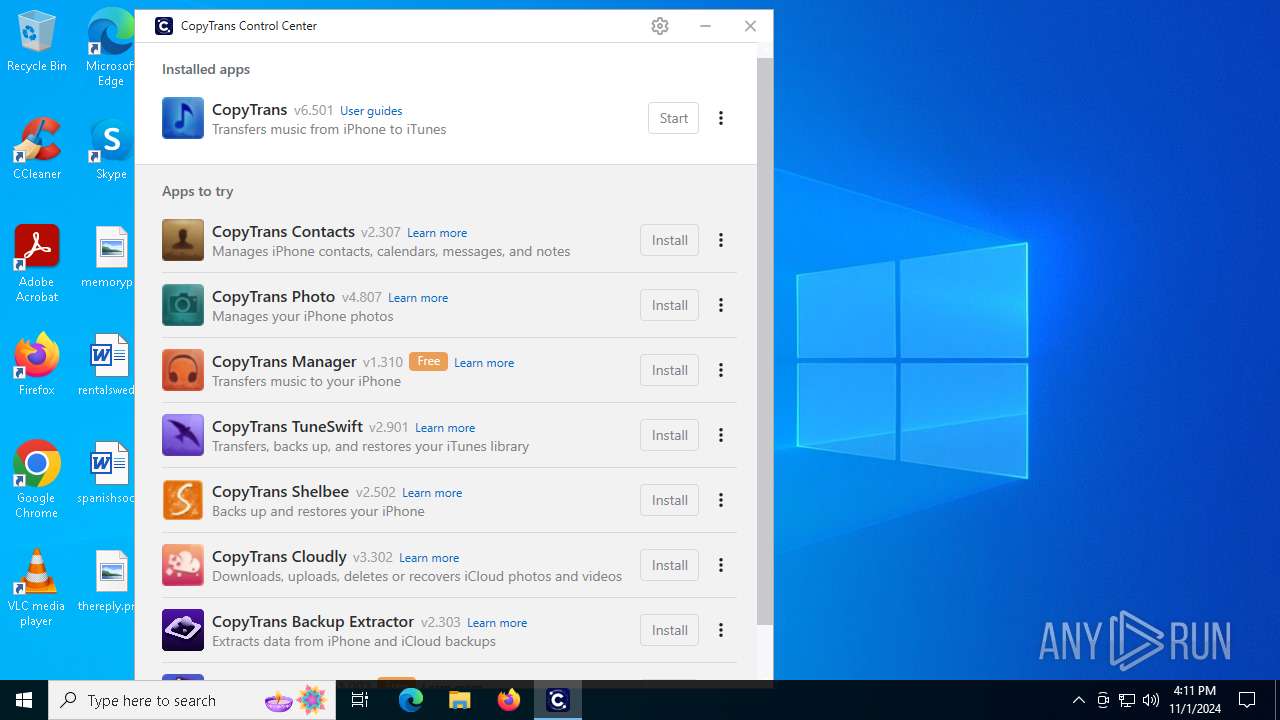Click the Free badge on CopyTrans Manager

click(x=428, y=362)
